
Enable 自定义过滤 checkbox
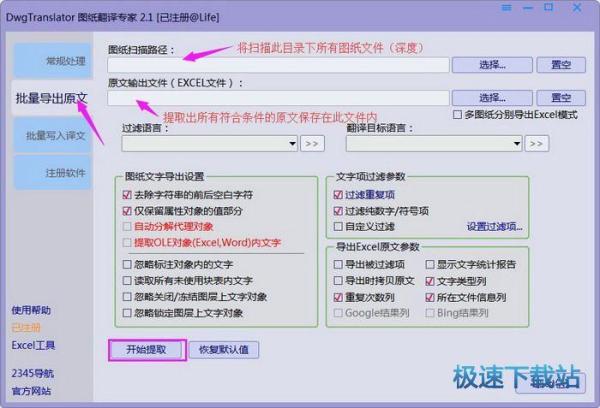click(338, 227)
